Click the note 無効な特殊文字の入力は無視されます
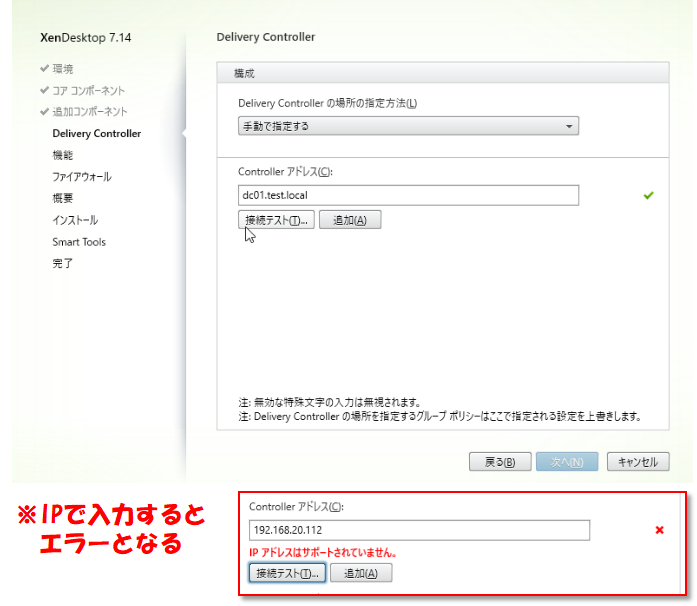This screenshot has height=606, width=697. click(329, 402)
